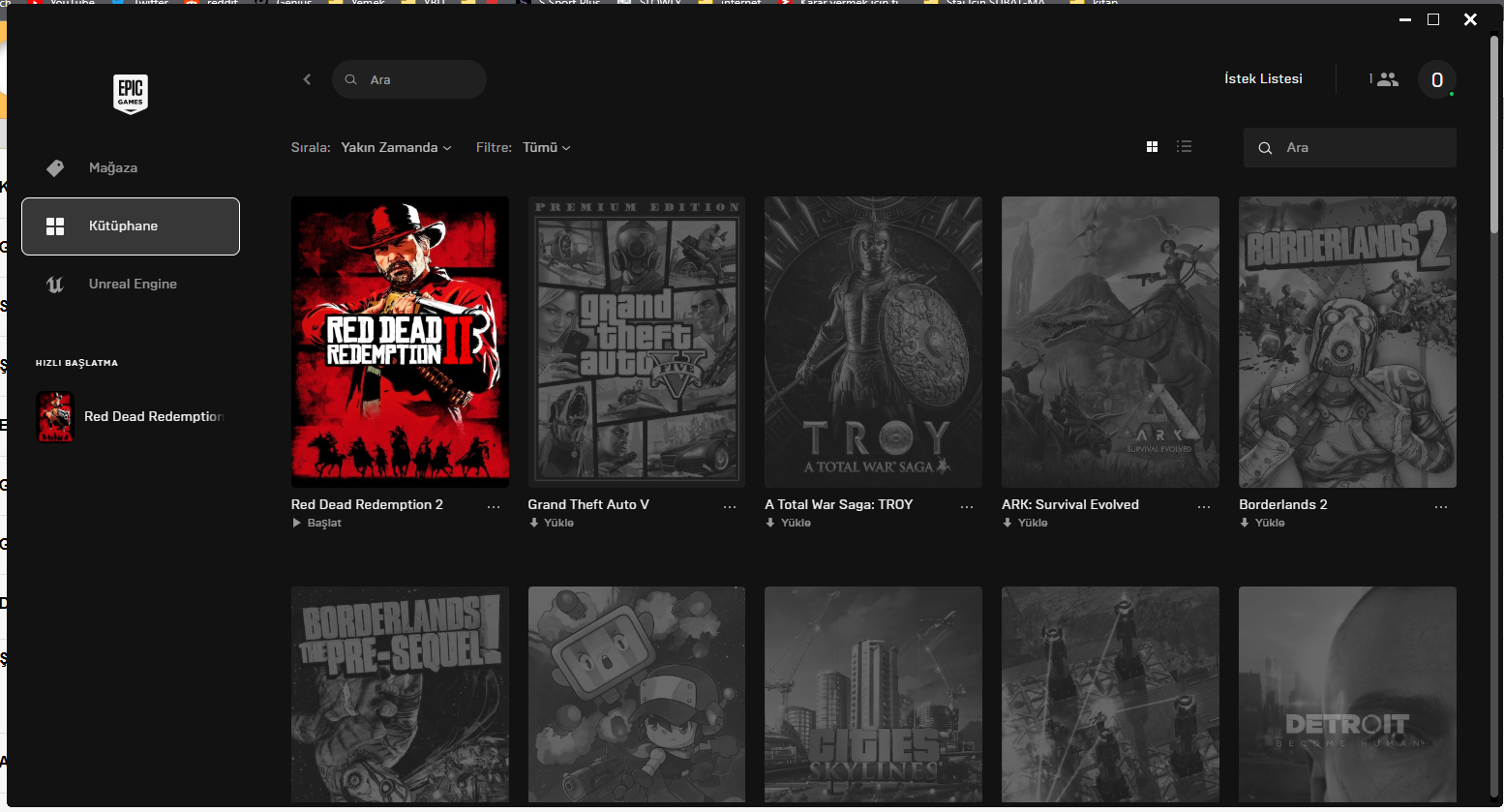Click the Borderlands 2 title text
1504x812 pixels.
tap(1283, 504)
